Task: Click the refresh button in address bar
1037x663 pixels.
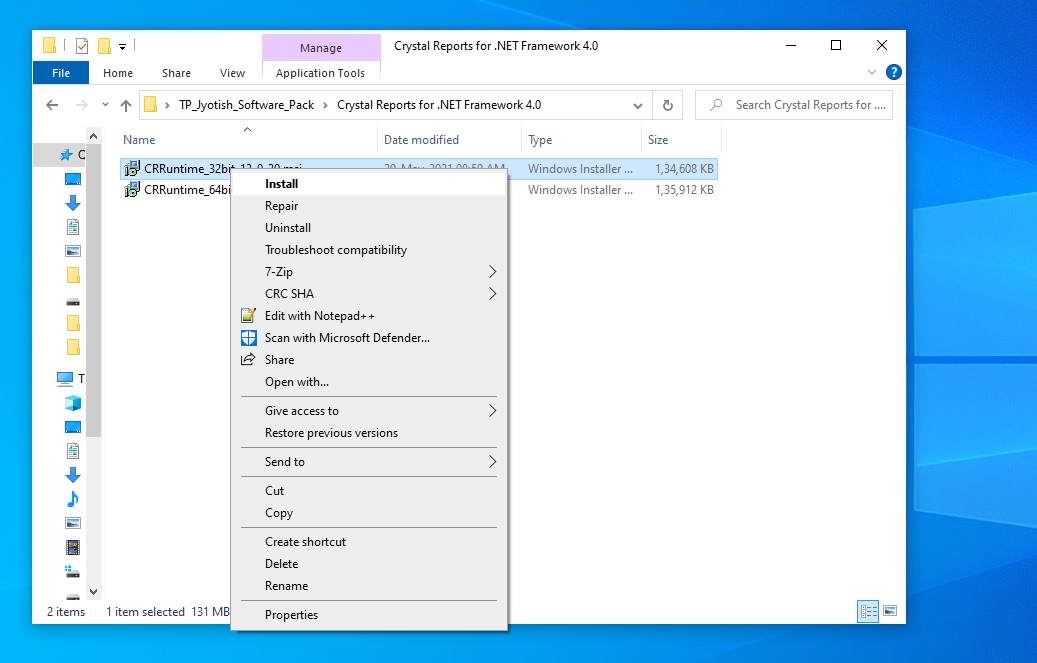Action: click(x=667, y=105)
